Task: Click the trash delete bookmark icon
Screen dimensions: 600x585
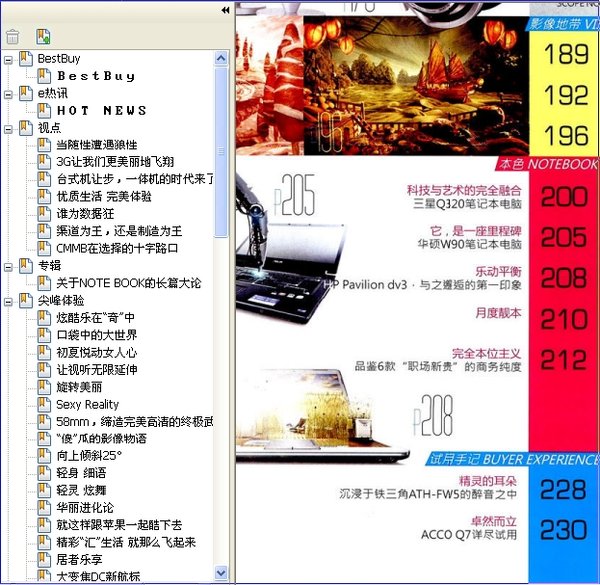Action: tap(13, 37)
